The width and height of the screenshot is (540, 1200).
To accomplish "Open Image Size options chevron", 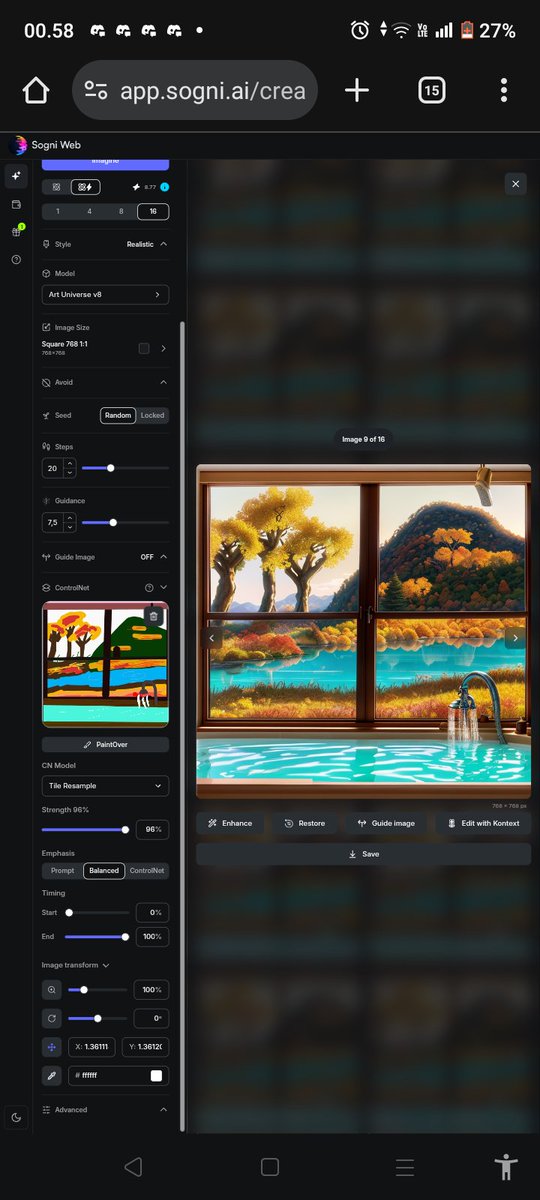I will point(163,348).
